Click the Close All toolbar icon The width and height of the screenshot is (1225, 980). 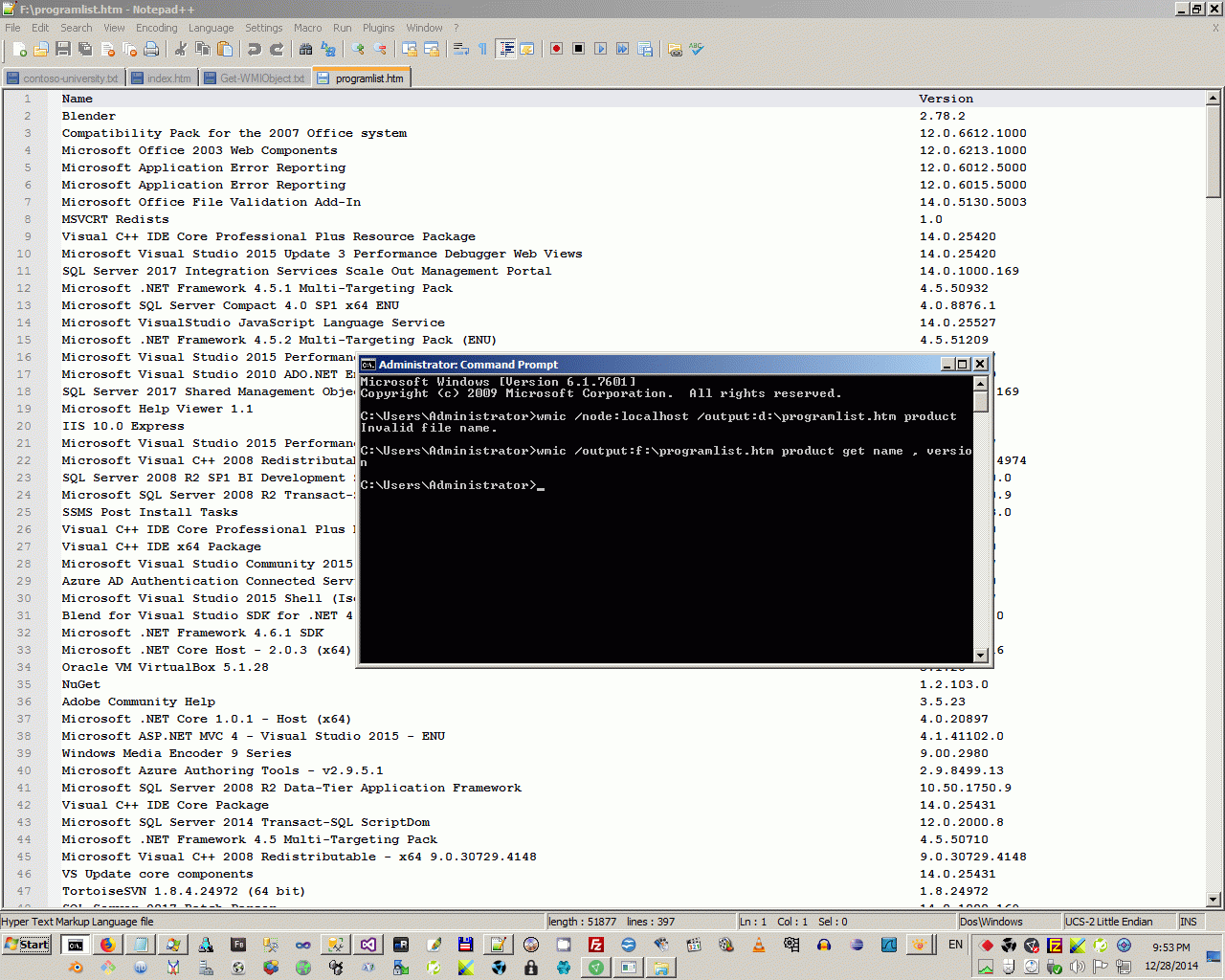129,49
